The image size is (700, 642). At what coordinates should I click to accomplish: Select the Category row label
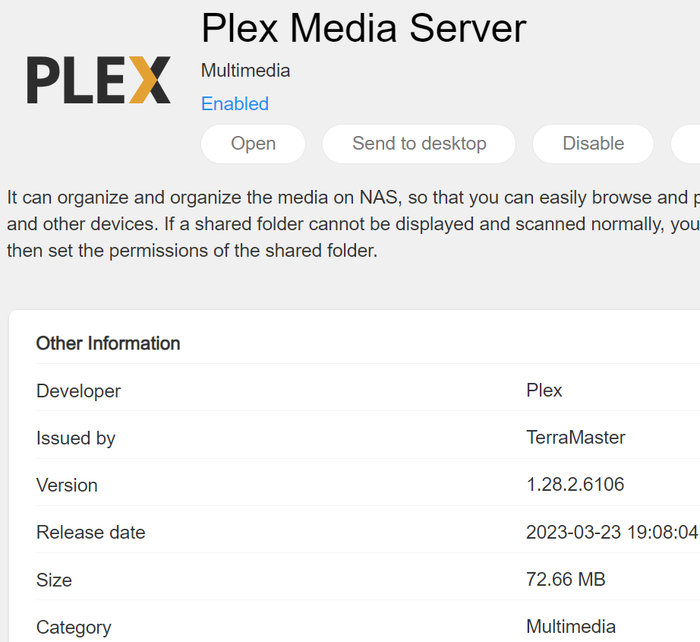coord(74,628)
